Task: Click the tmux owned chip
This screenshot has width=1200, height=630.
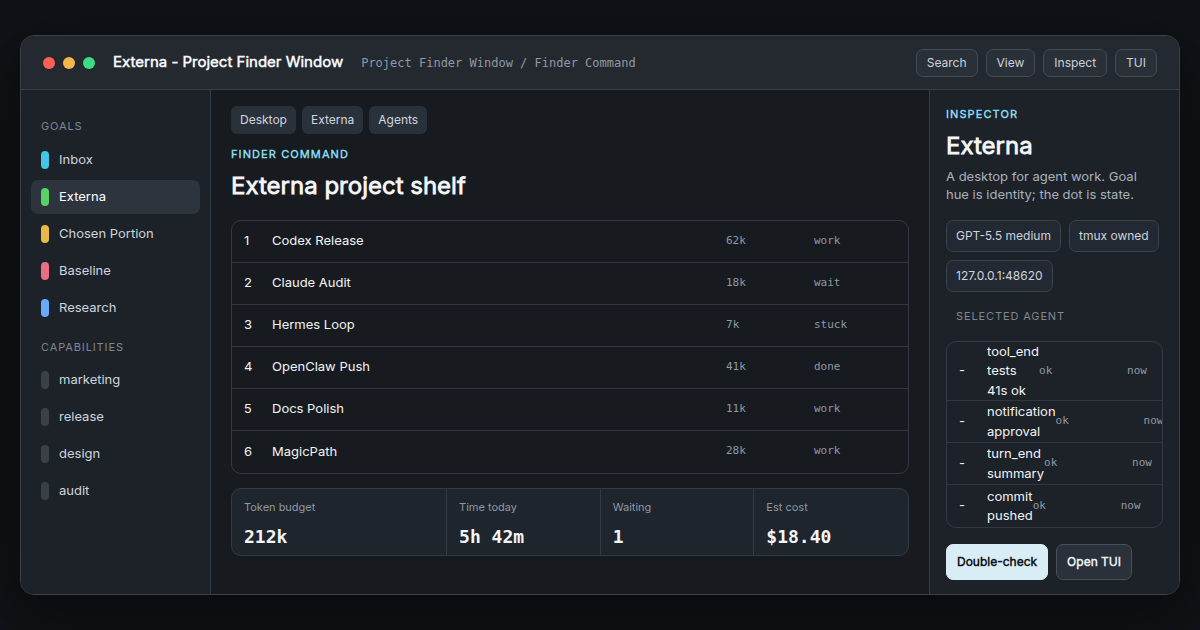Action: (x=1114, y=236)
